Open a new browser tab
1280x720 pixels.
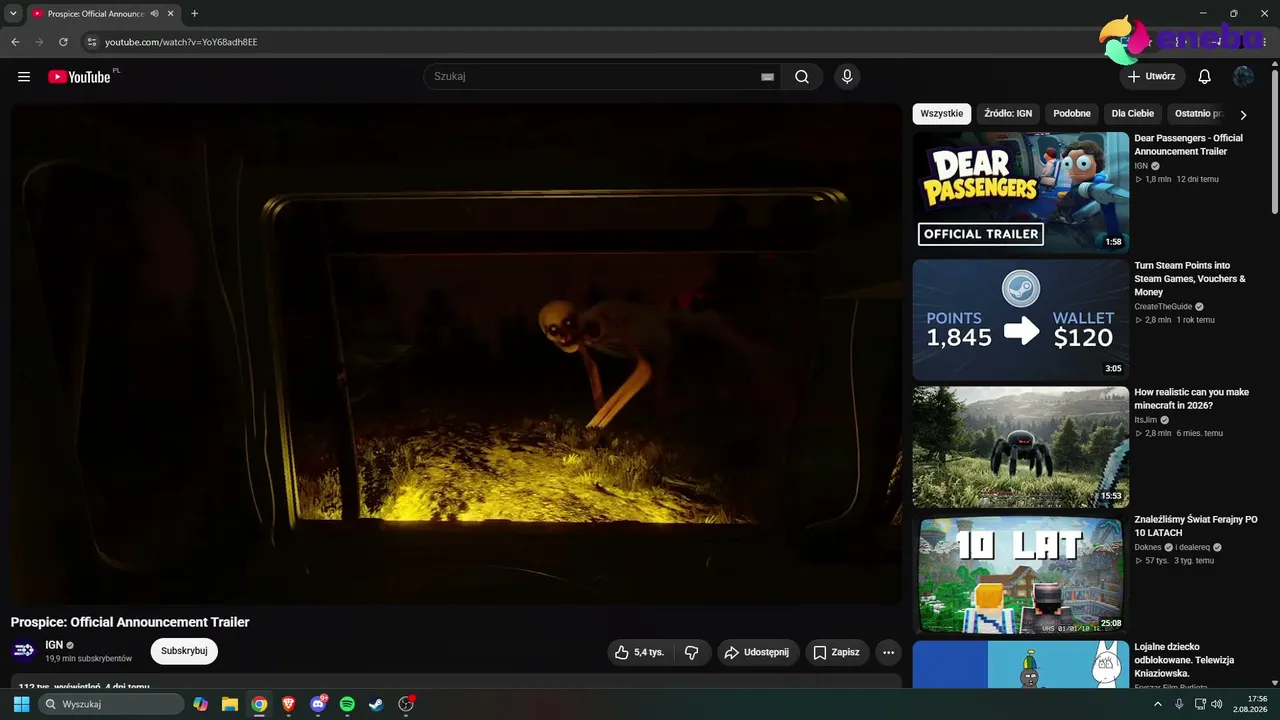[194, 14]
